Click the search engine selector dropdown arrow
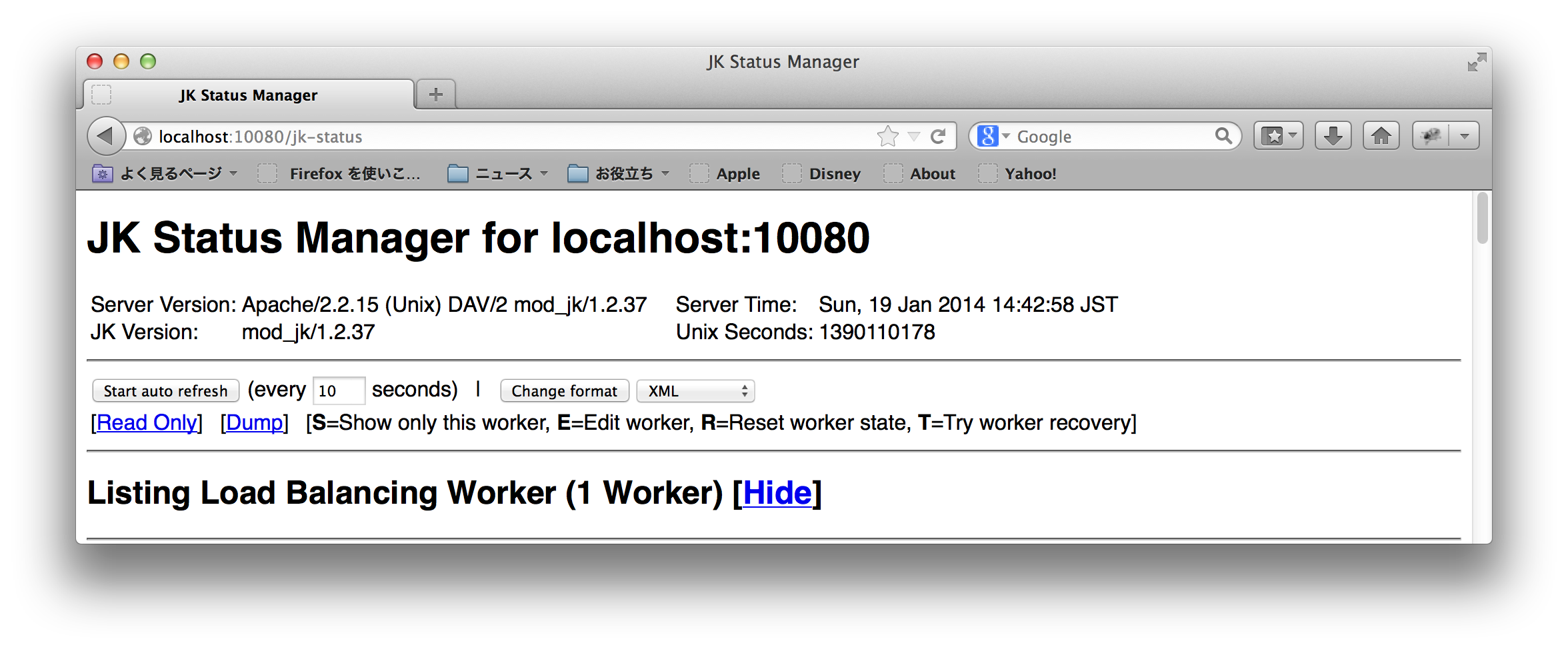Image resolution: width=1568 pixels, height=649 pixels. (x=1005, y=136)
